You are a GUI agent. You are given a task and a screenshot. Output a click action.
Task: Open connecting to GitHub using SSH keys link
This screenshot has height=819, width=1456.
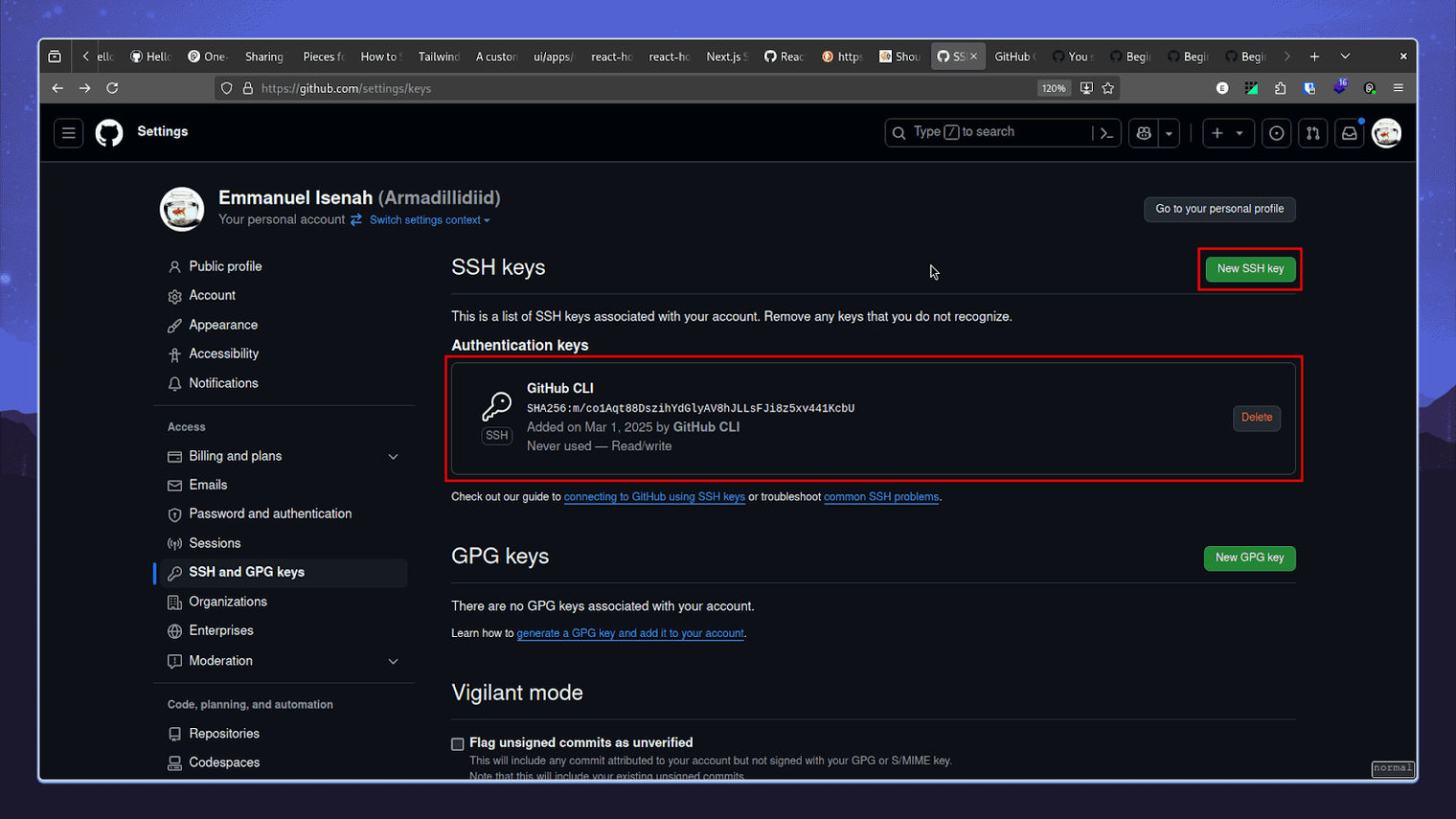point(654,497)
